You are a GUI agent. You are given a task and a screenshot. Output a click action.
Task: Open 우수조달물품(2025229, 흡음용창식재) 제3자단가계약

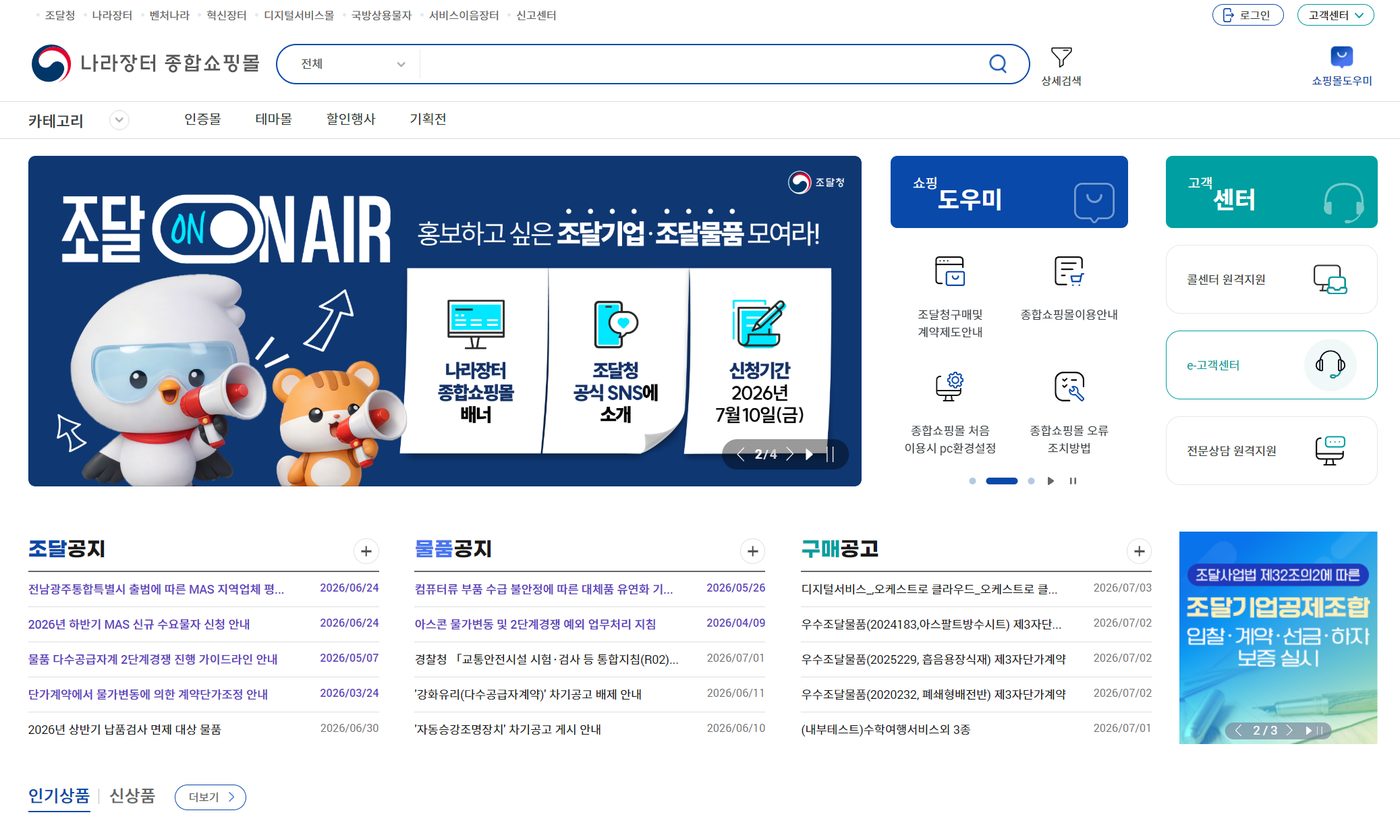pos(933,659)
